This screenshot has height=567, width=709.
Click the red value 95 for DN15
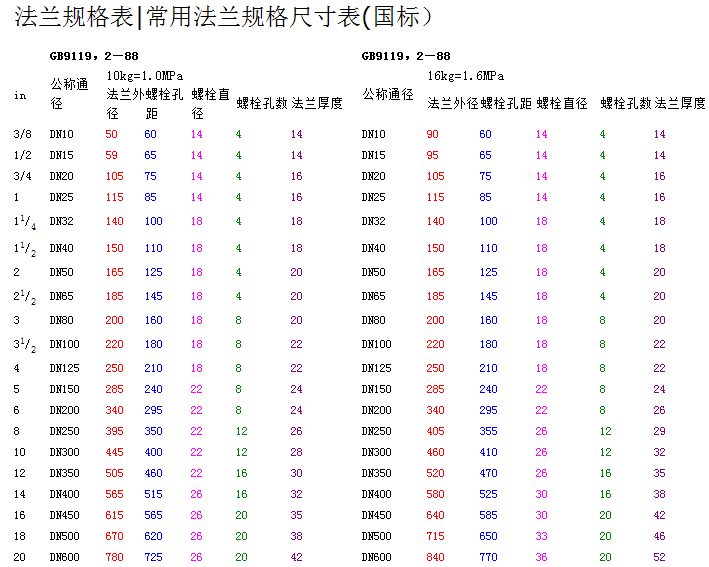432,156
